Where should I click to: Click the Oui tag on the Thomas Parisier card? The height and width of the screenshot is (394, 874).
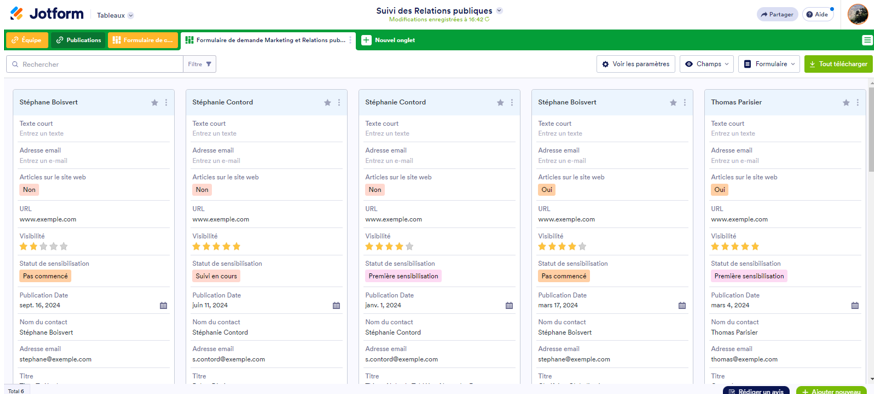coord(720,190)
